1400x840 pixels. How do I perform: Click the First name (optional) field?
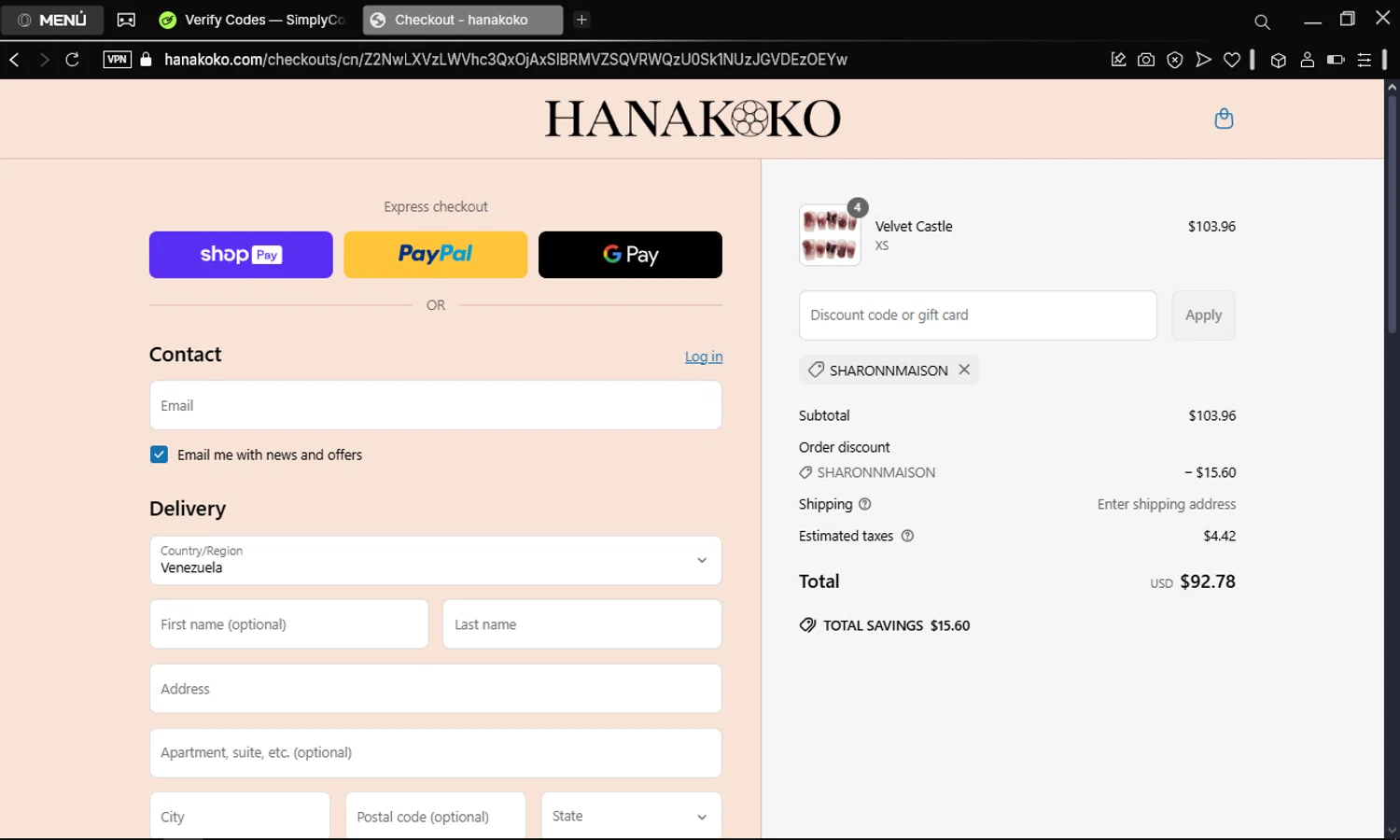(289, 624)
